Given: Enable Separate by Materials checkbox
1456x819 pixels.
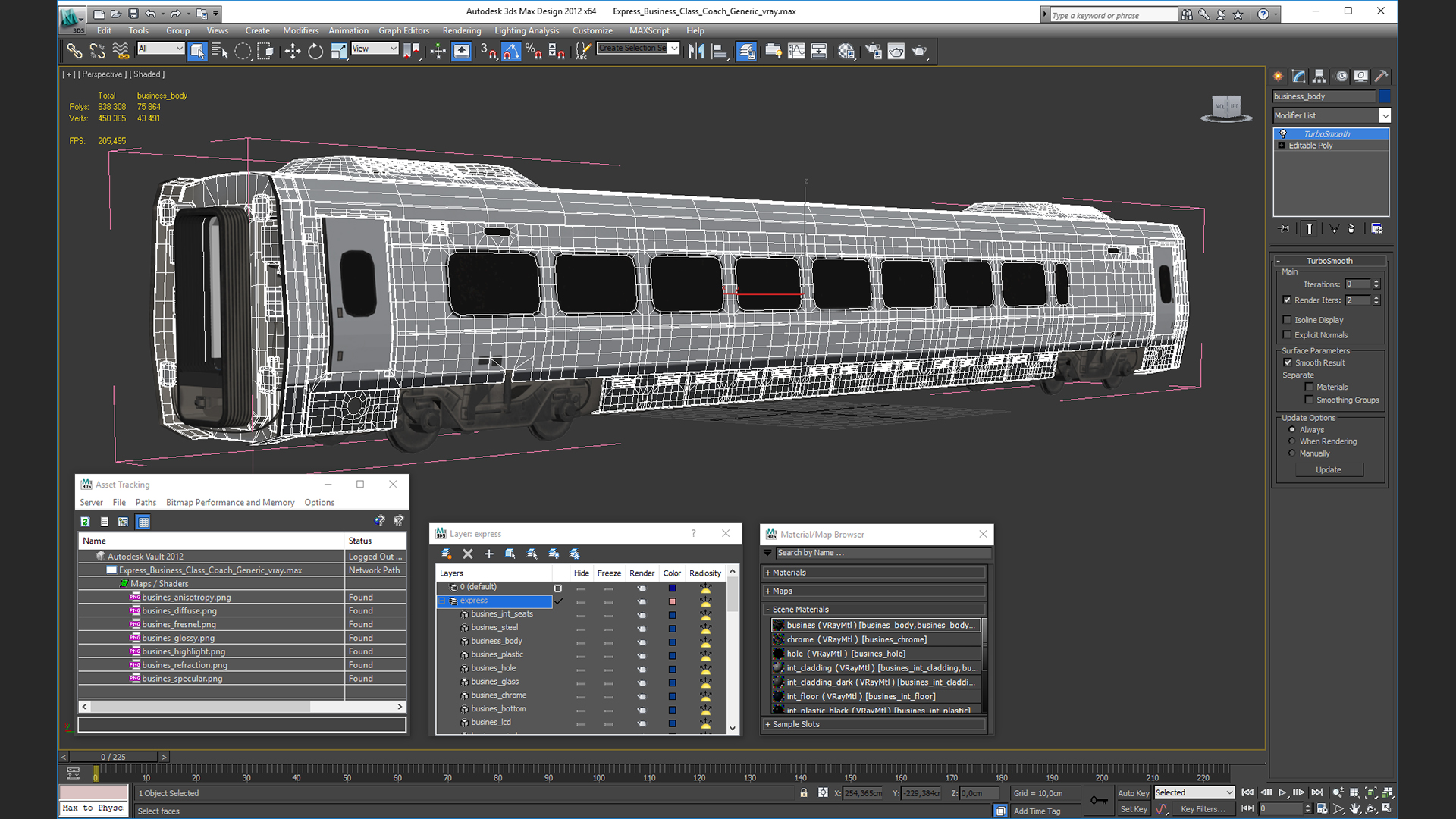Looking at the screenshot, I should (1309, 387).
